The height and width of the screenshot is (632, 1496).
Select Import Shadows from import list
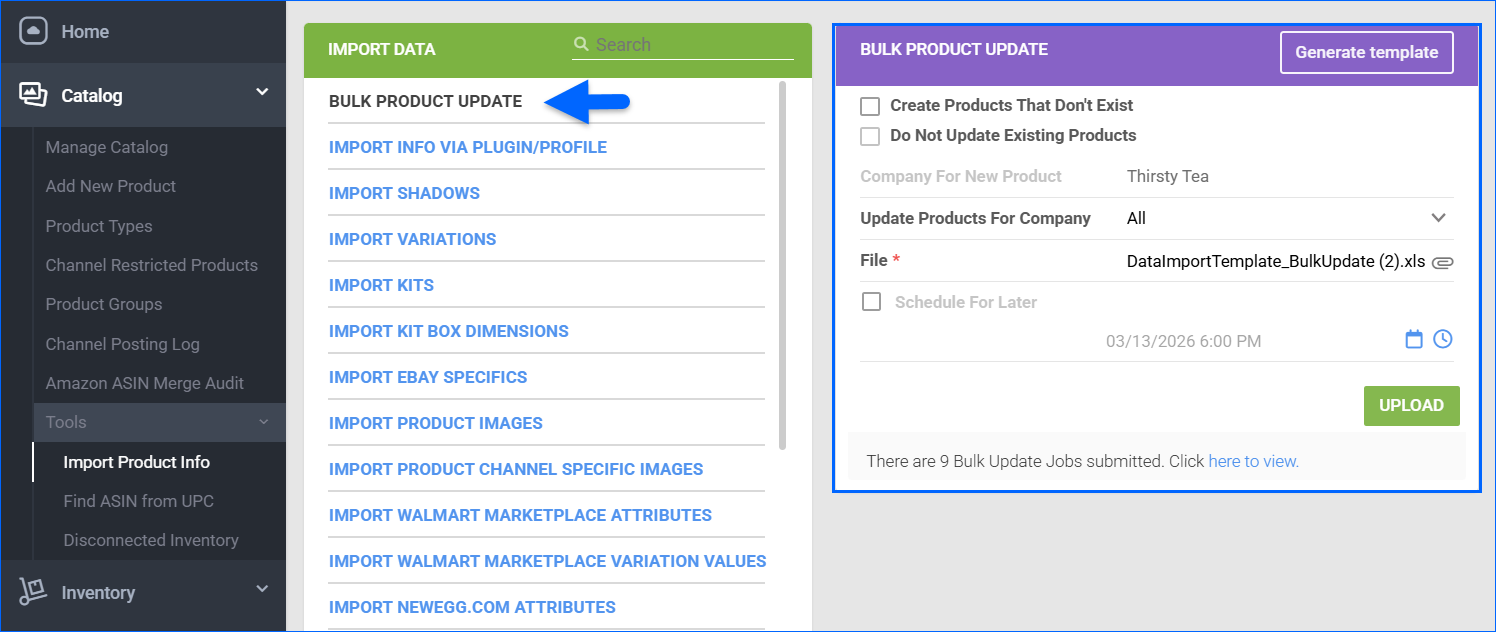click(404, 193)
